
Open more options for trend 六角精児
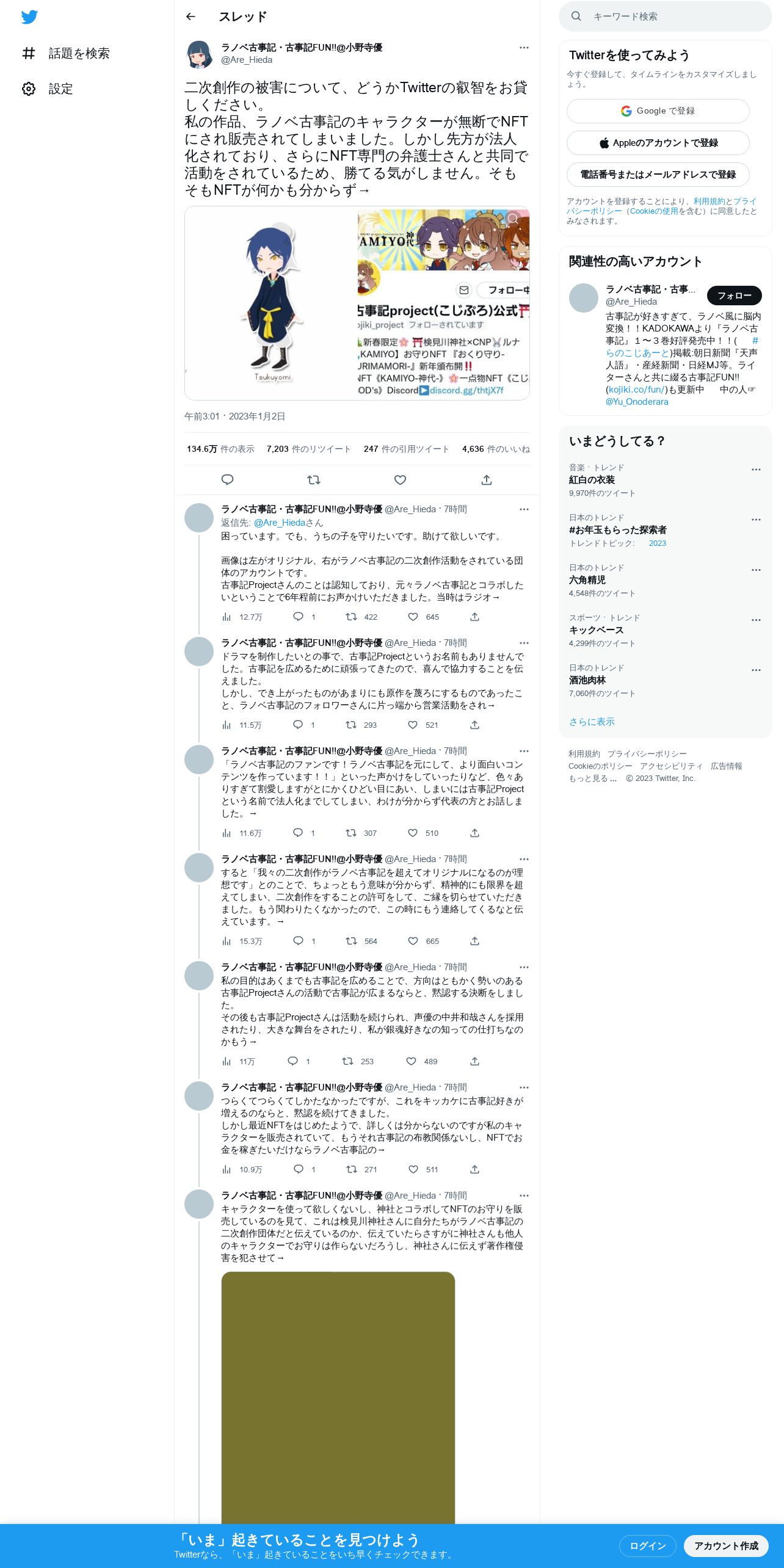pos(756,570)
